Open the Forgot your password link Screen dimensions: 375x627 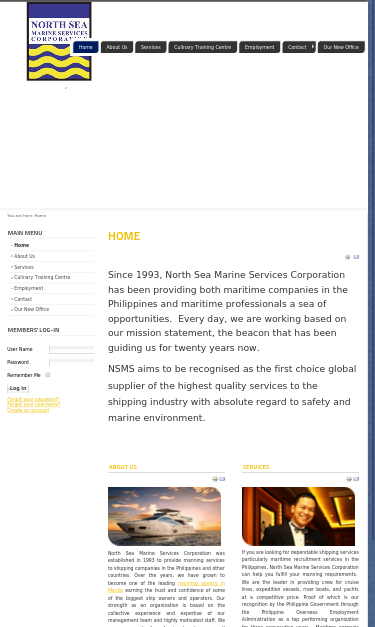point(33,399)
